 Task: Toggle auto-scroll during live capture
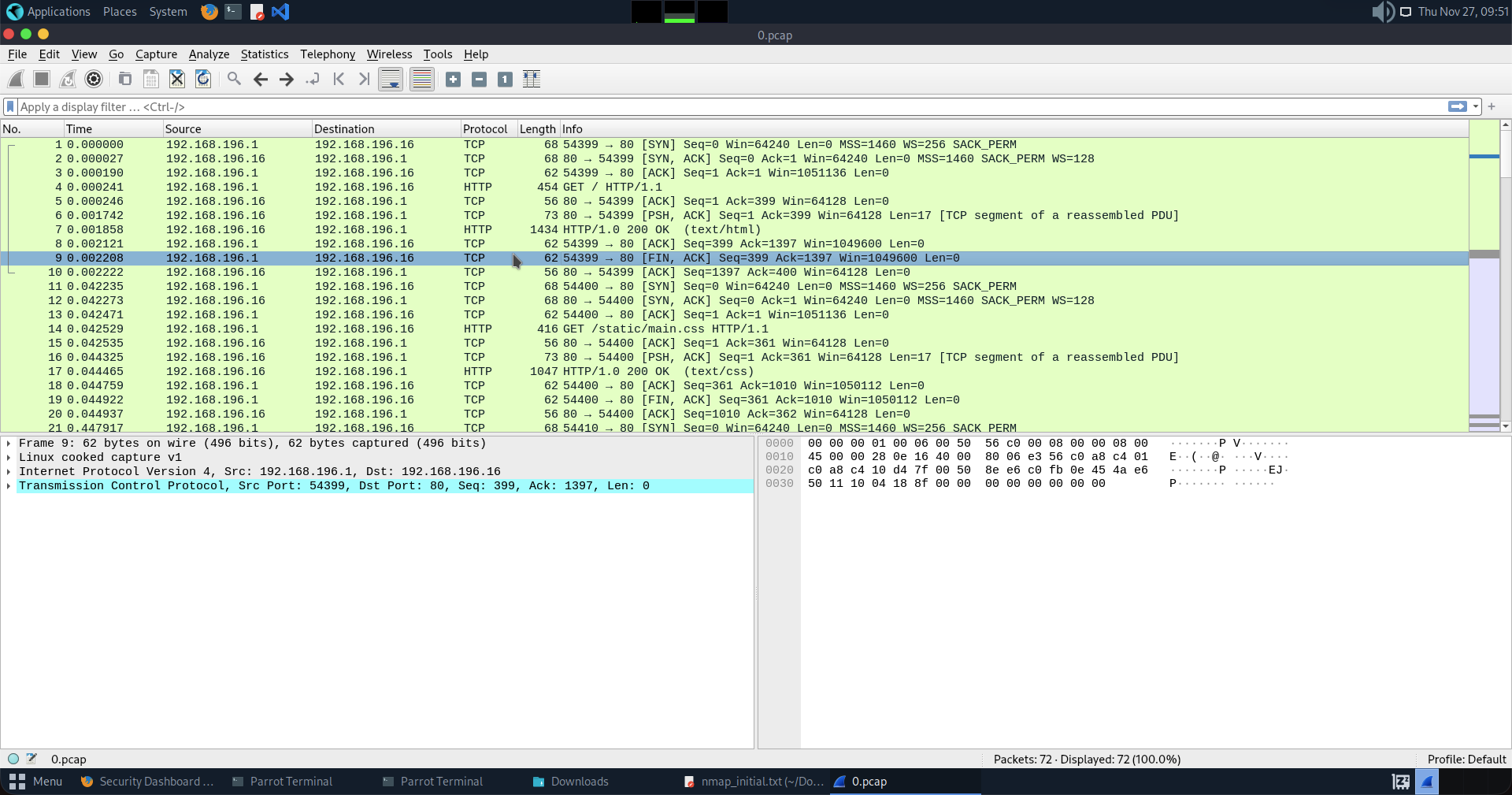click(391, 79)
